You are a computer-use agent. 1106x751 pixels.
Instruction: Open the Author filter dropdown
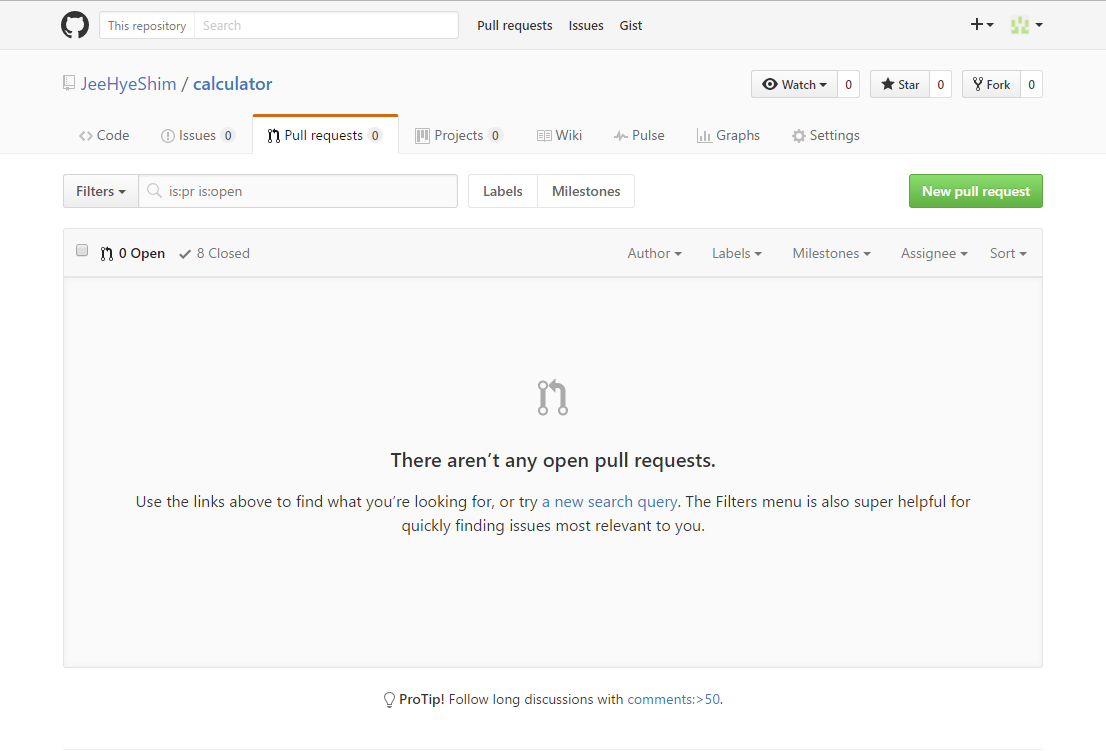coord(654,253)
